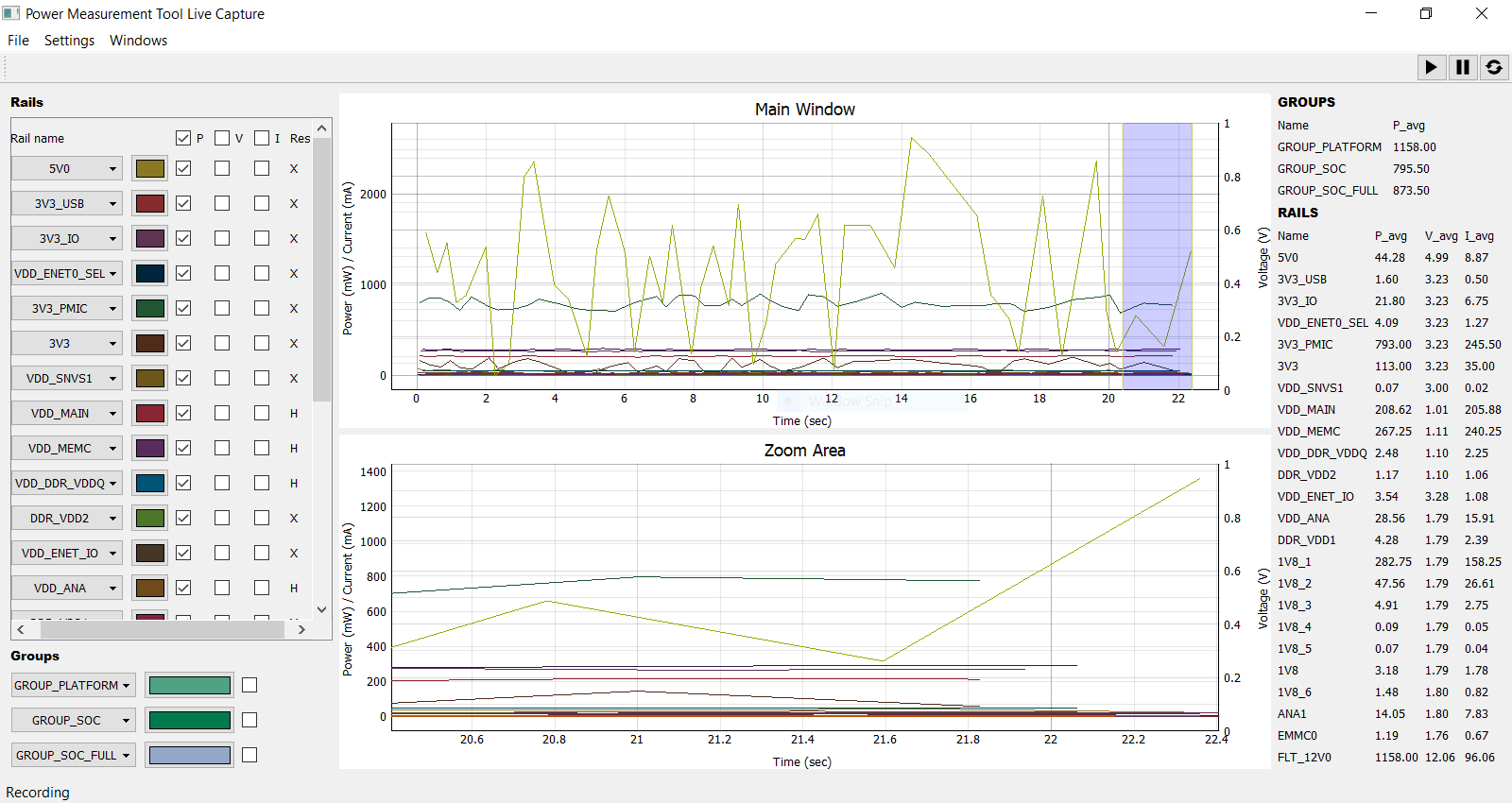The image size is (1512, 803).
Task: Click the Res X for the 5V0 rail
Action: coord(294,169)
